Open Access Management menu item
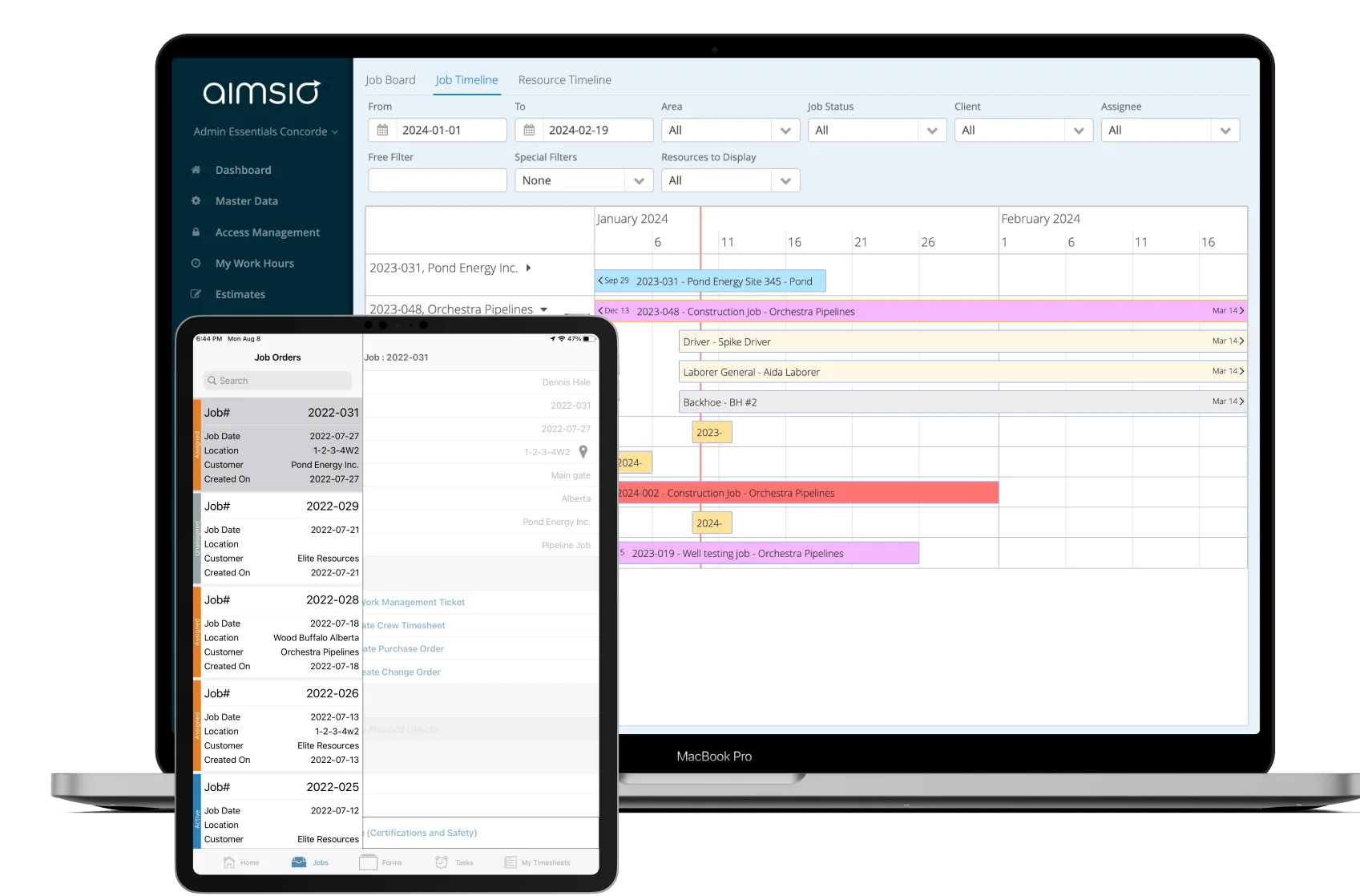The width and height of the screenshot is (1360, 896). click(267, 232)
